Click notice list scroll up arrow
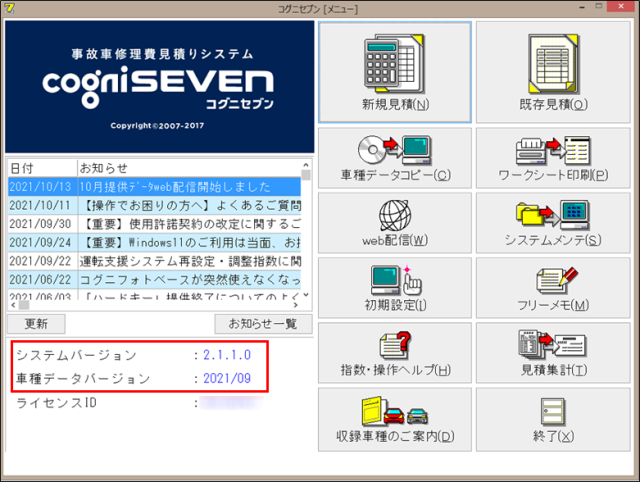The width and height of the screenshot is (640, 482). [x=306, y=164]
